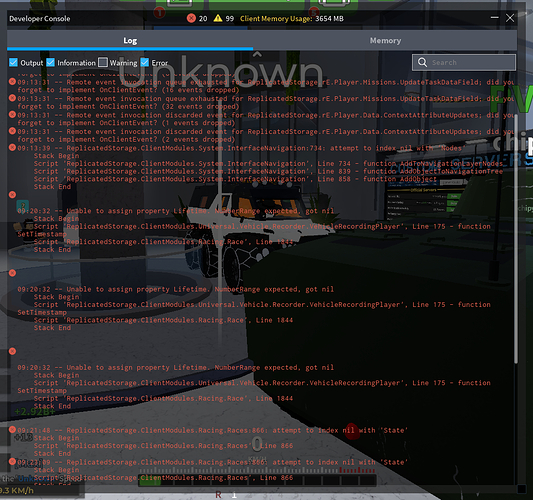Click the log's vertical scrollbar thumb
The height and width of the screenshot is (500, 533).
click(516, 239)
